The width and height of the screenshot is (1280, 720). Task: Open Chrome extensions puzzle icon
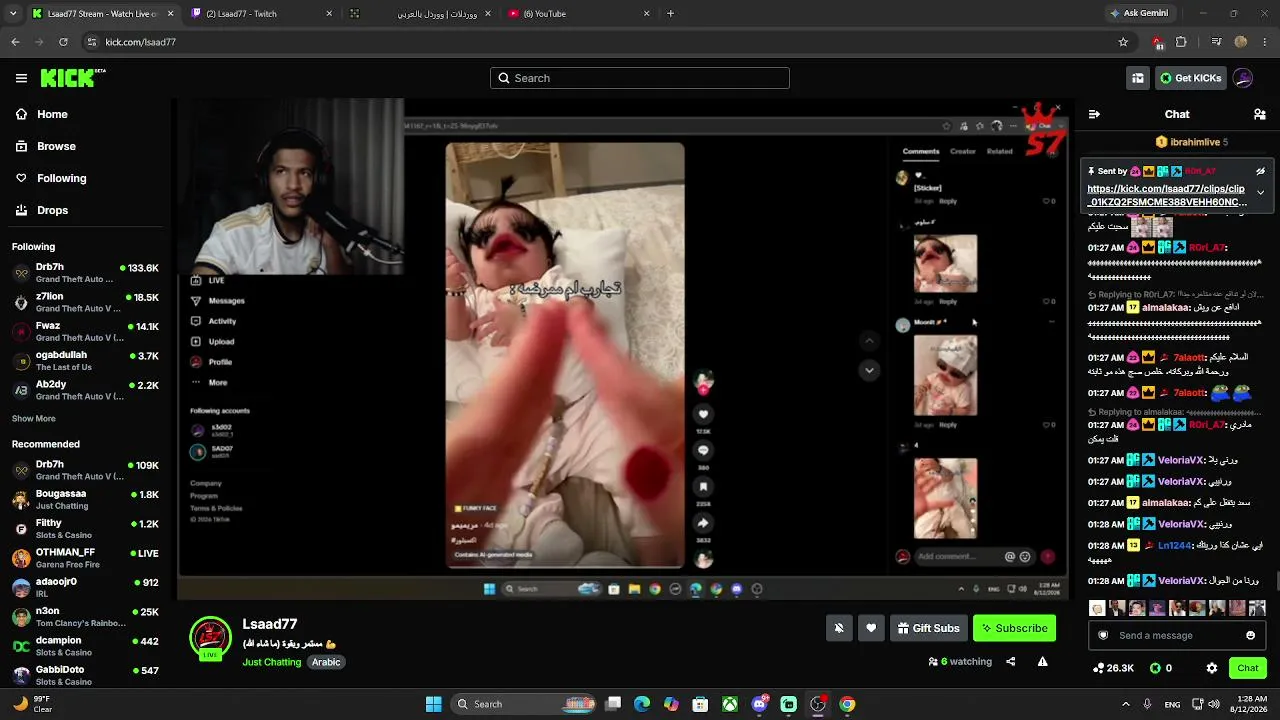[x=1181, y=42]
